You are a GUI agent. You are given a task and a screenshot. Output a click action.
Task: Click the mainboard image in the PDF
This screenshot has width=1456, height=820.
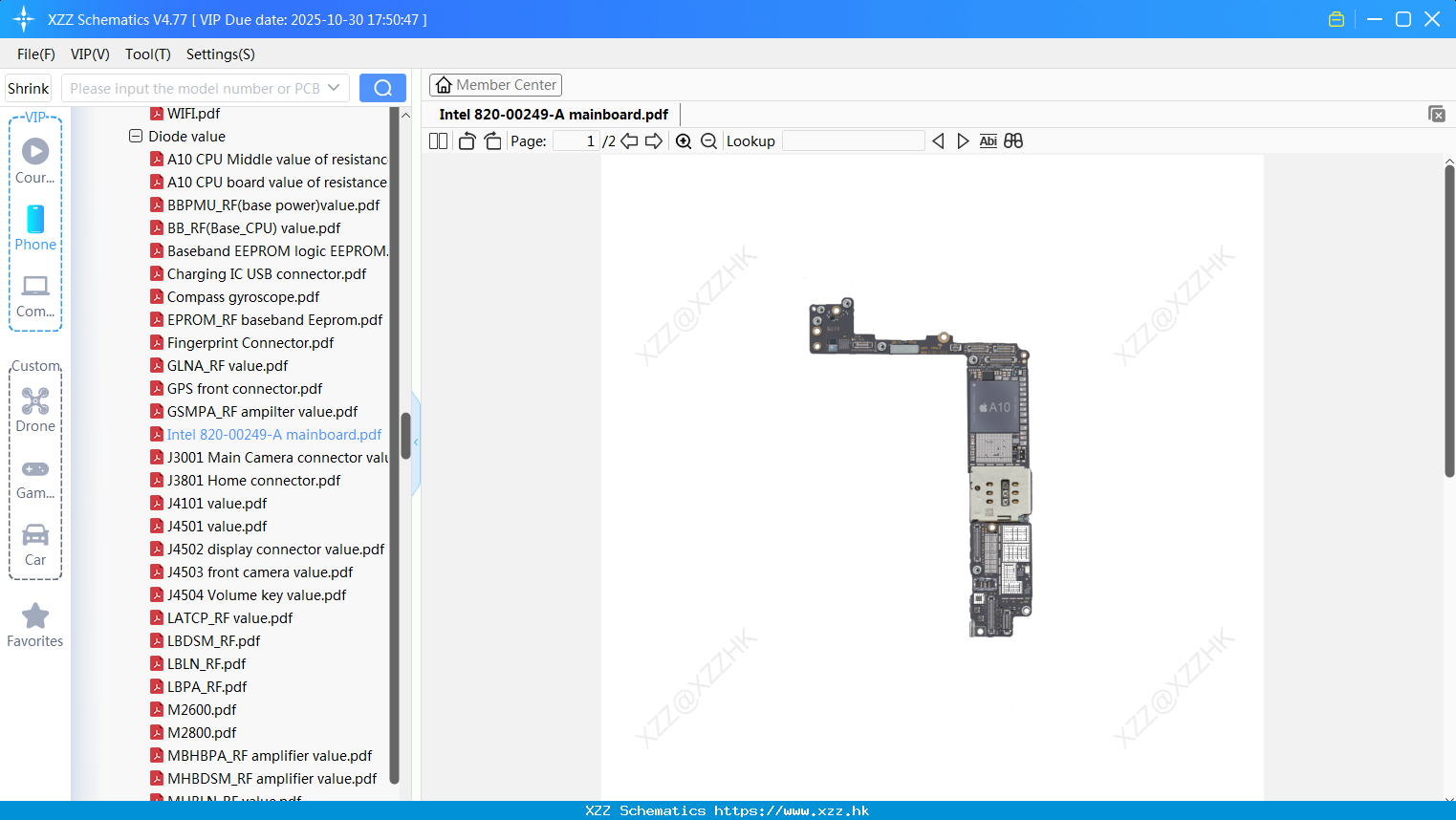(921, 467)
